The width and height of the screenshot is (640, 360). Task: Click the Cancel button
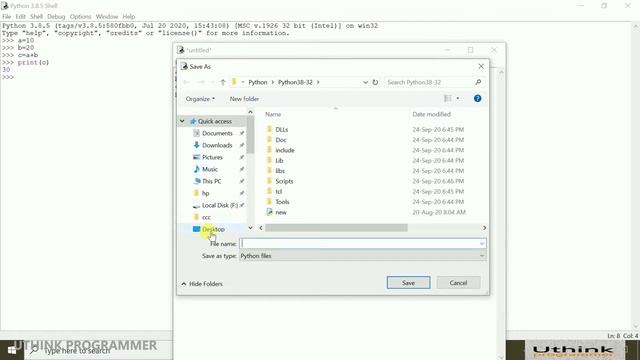pyautogui.click(x=458, y=282)
